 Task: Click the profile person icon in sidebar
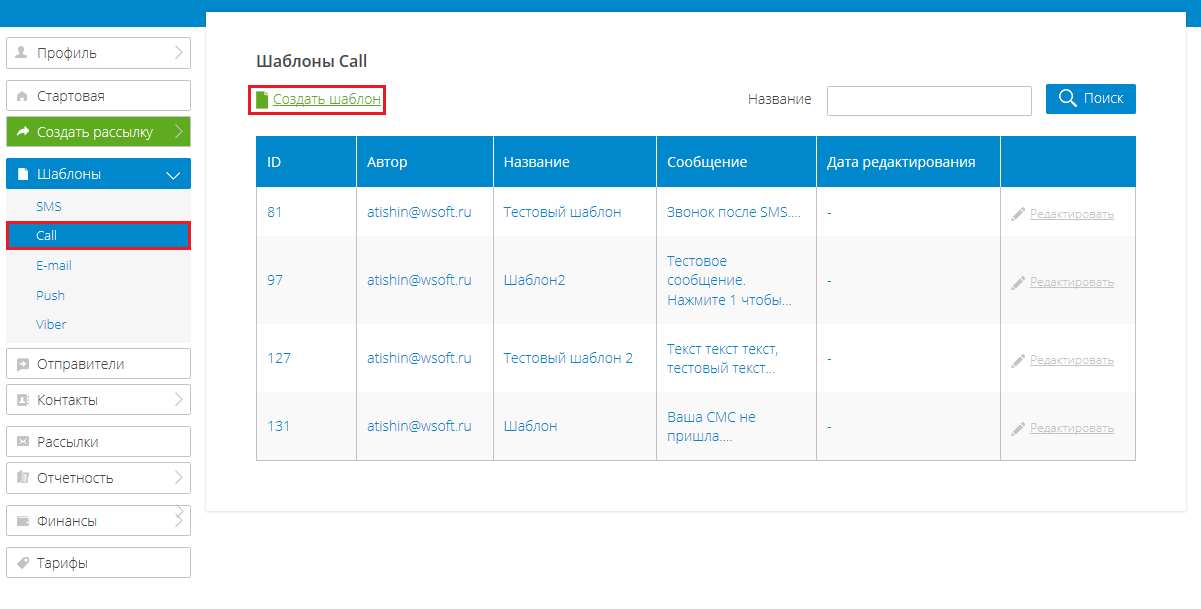(x=21, y=53)
